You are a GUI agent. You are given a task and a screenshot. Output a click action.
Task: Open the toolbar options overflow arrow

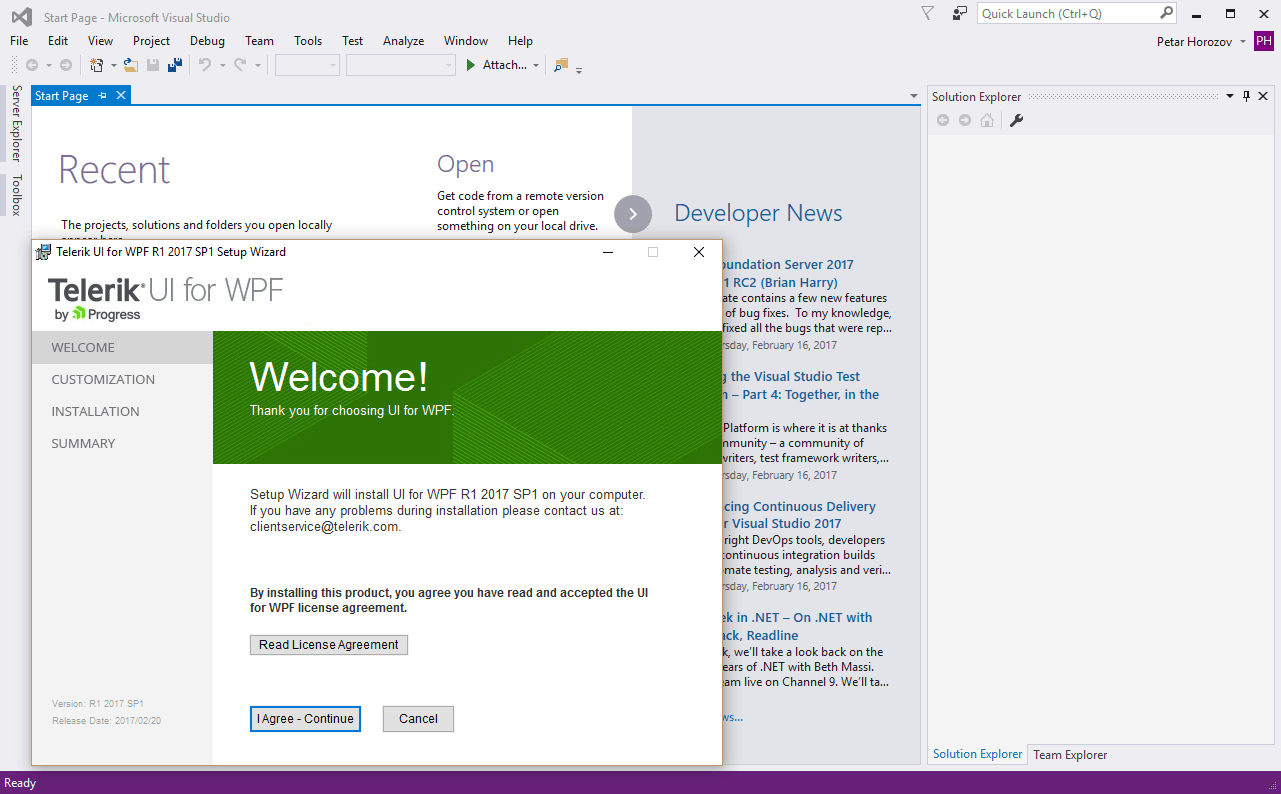(579, 69)
